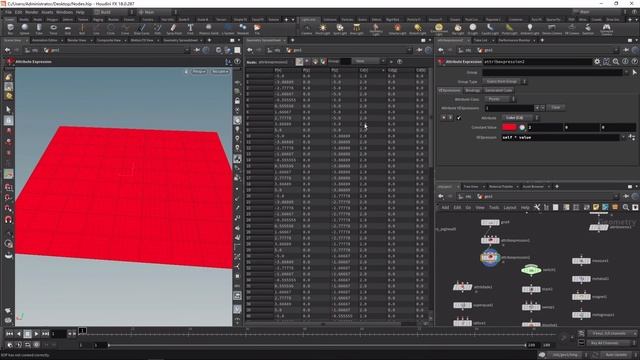The width and height of the screenshot is (640, 360).
Task: Toggle viewport snapping magnet icon
Action: point(8,220)
